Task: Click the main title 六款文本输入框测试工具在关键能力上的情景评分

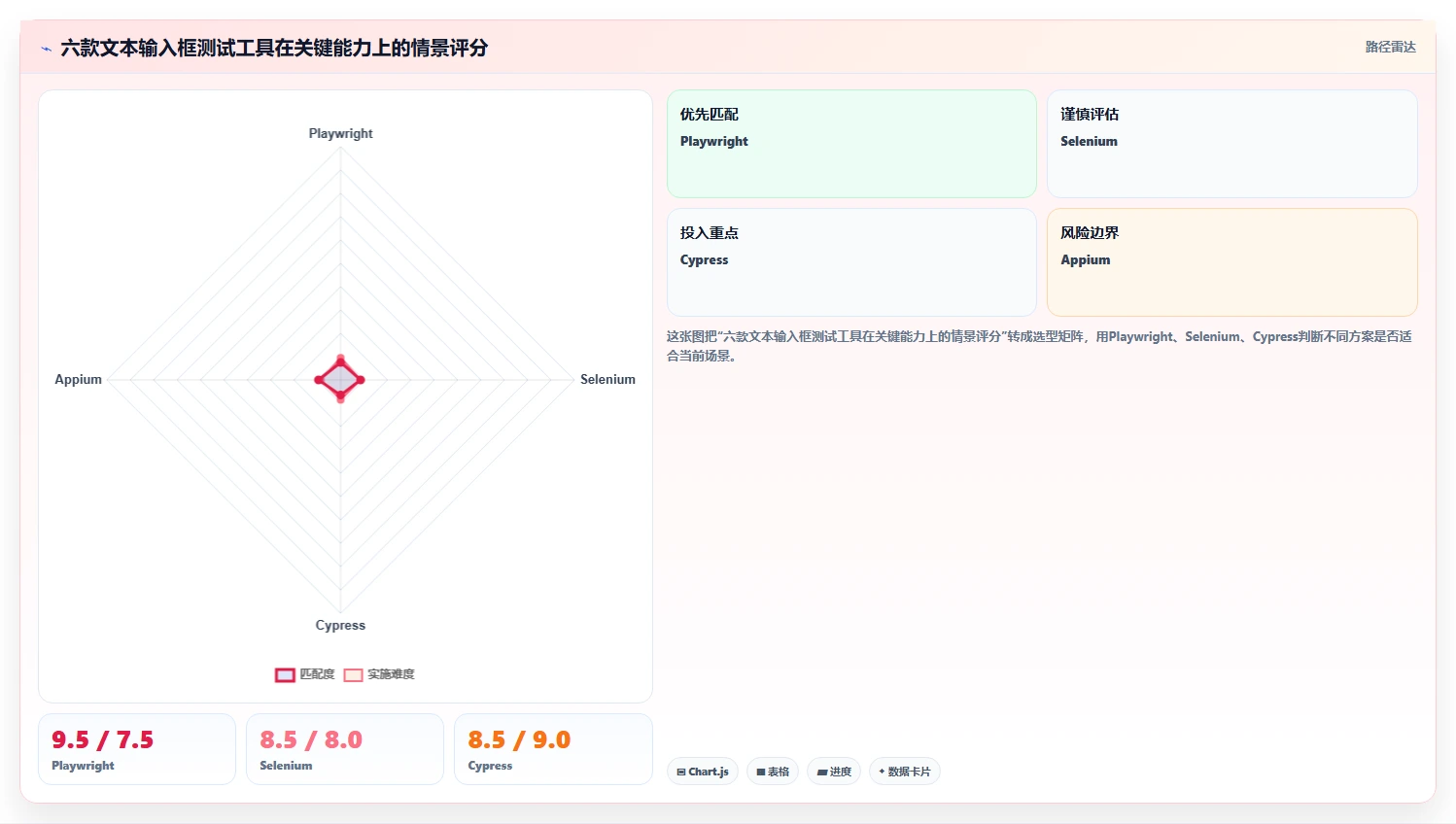Action: point(274,48)
